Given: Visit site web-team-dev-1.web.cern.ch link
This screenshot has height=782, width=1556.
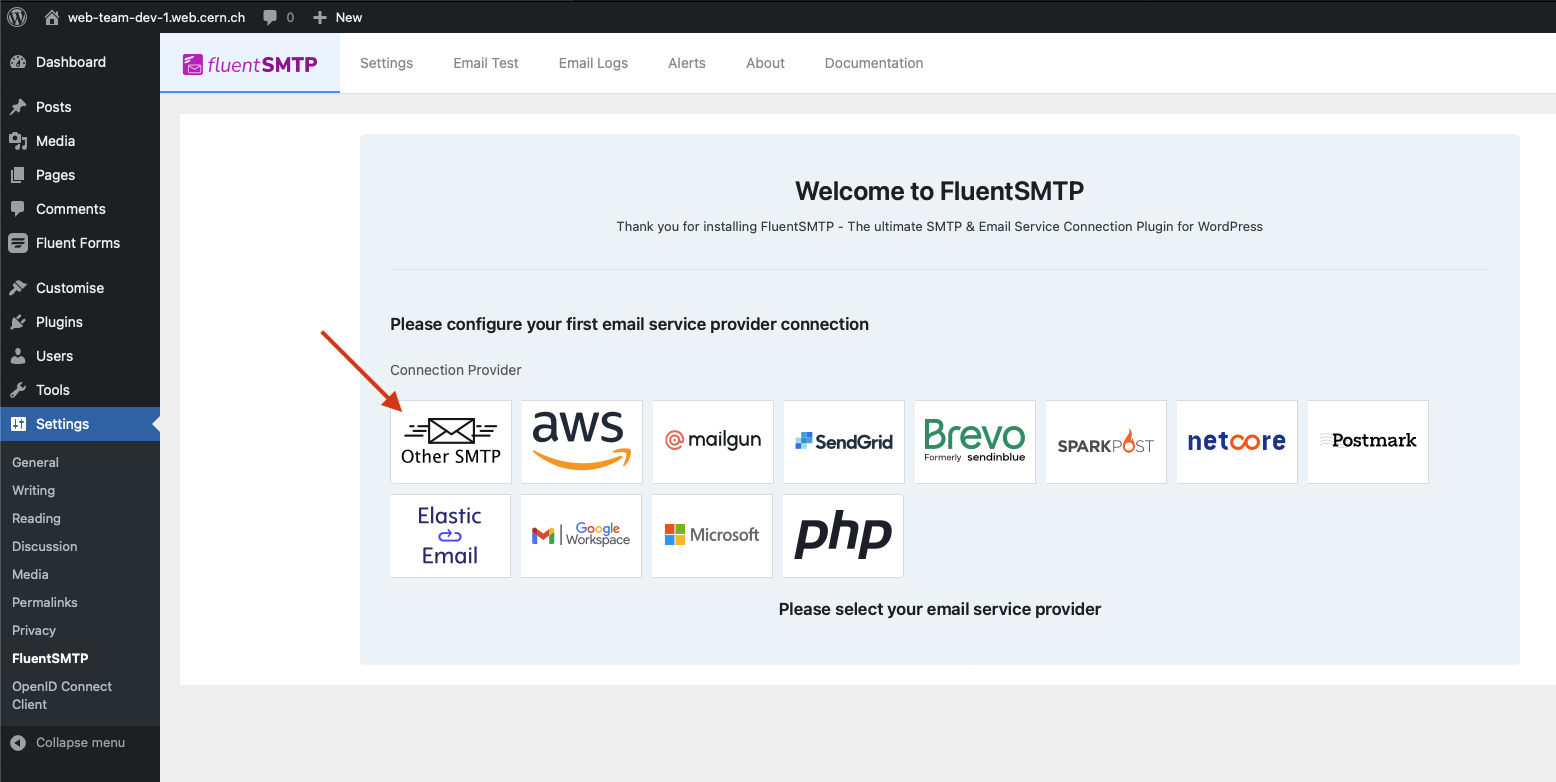Looking at the screenshot, I should [145, 17].
